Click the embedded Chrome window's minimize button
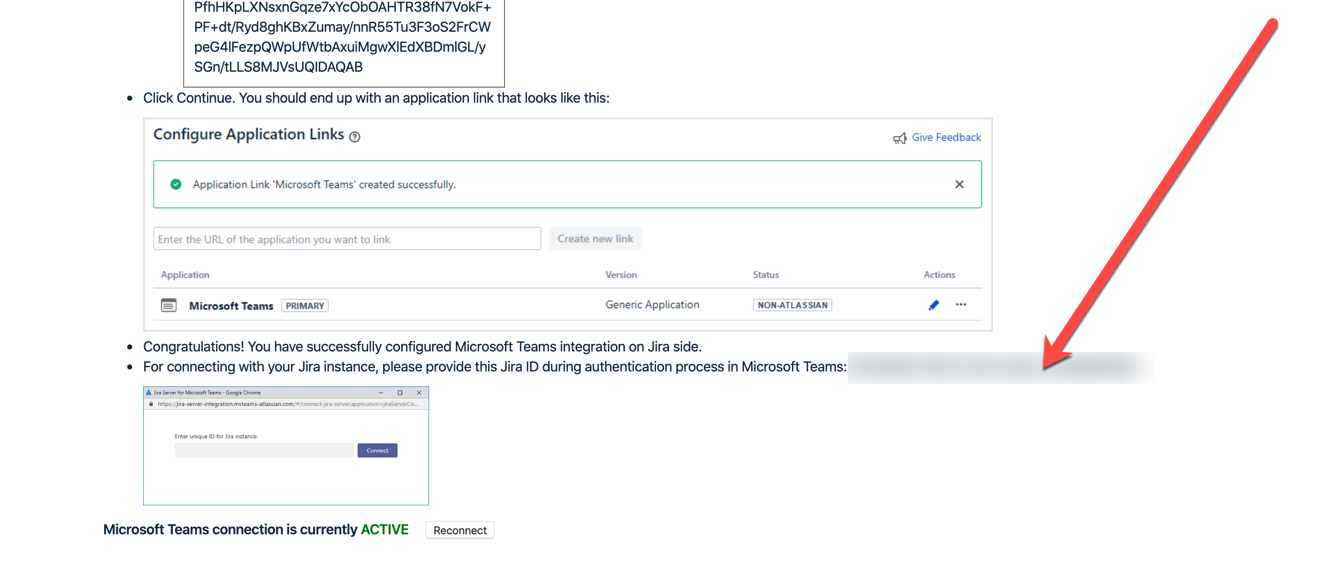Screen dimensions: 1317x569 [x=381, y=393]
